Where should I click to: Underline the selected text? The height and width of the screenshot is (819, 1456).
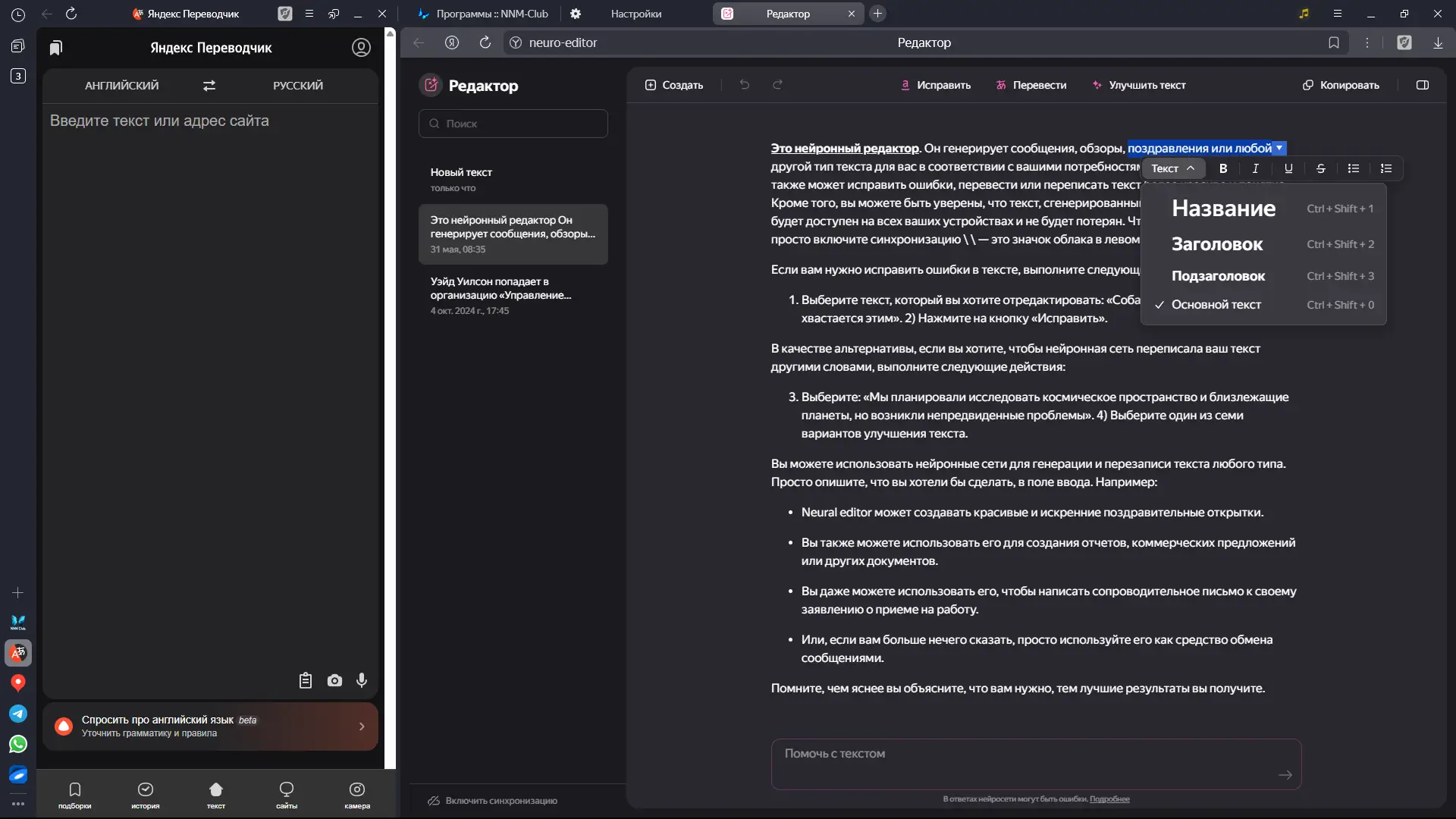(x=1288, y=168)
